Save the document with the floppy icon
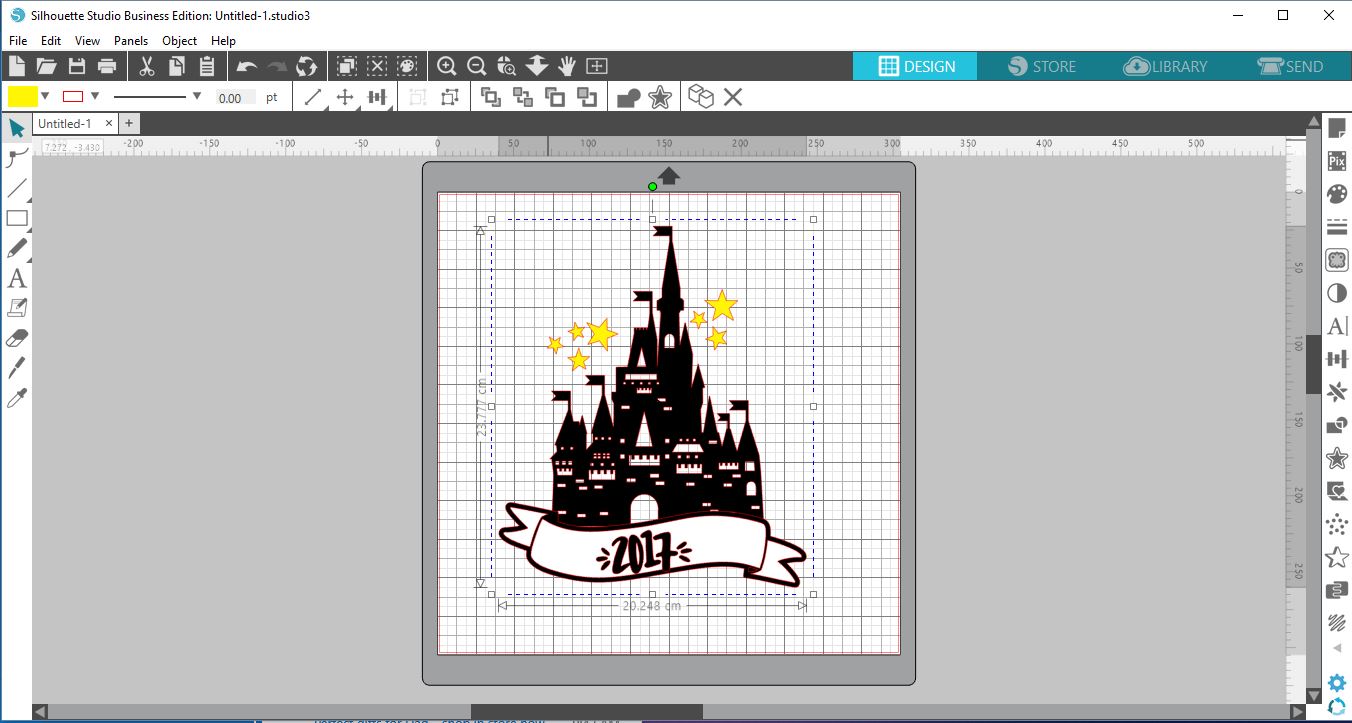This screenshot has height=723, width=1352. point(76,66)
